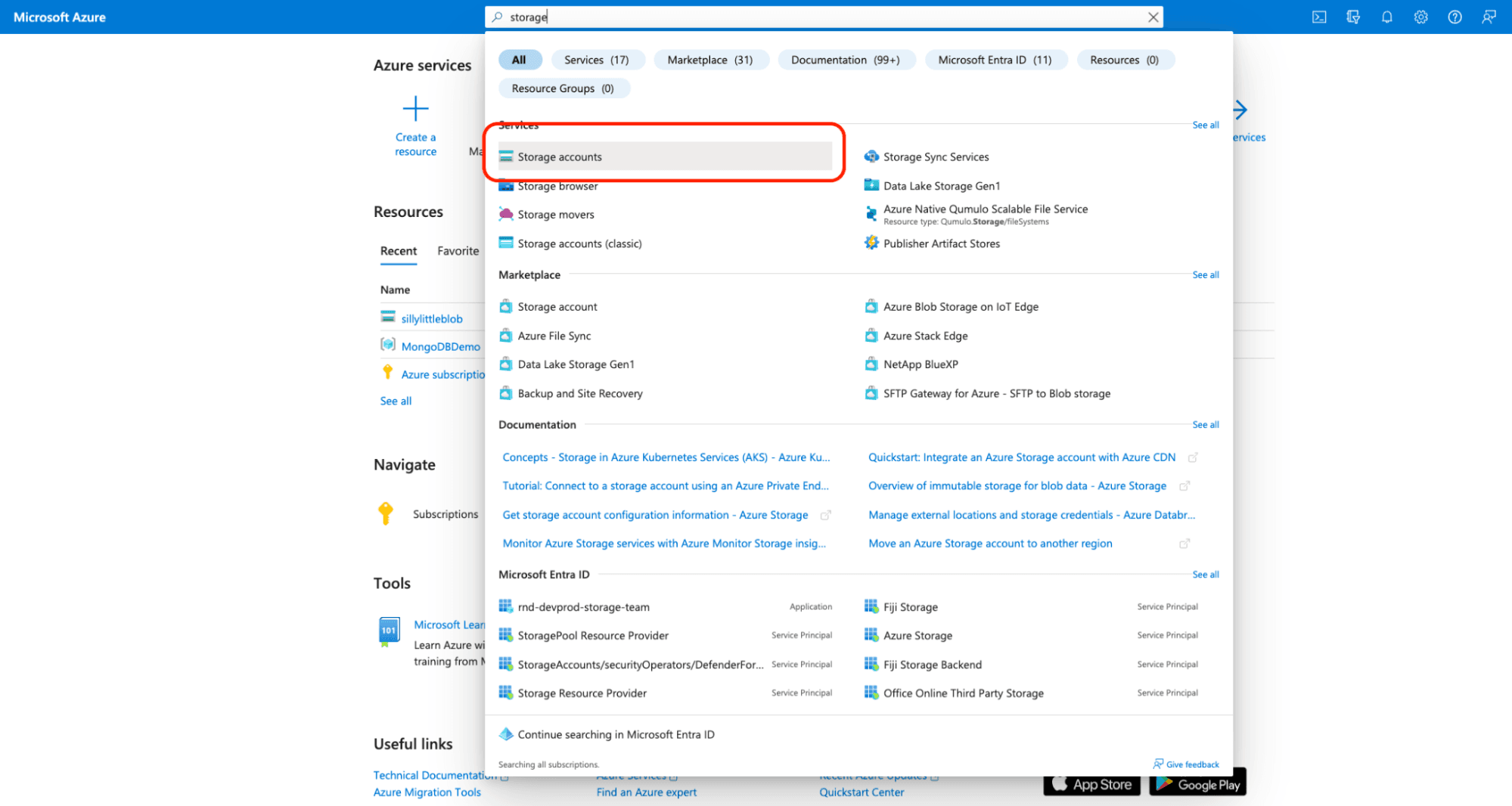Switch to the Services filter pill
This screenshot has height=806, width=1512.
598,60
